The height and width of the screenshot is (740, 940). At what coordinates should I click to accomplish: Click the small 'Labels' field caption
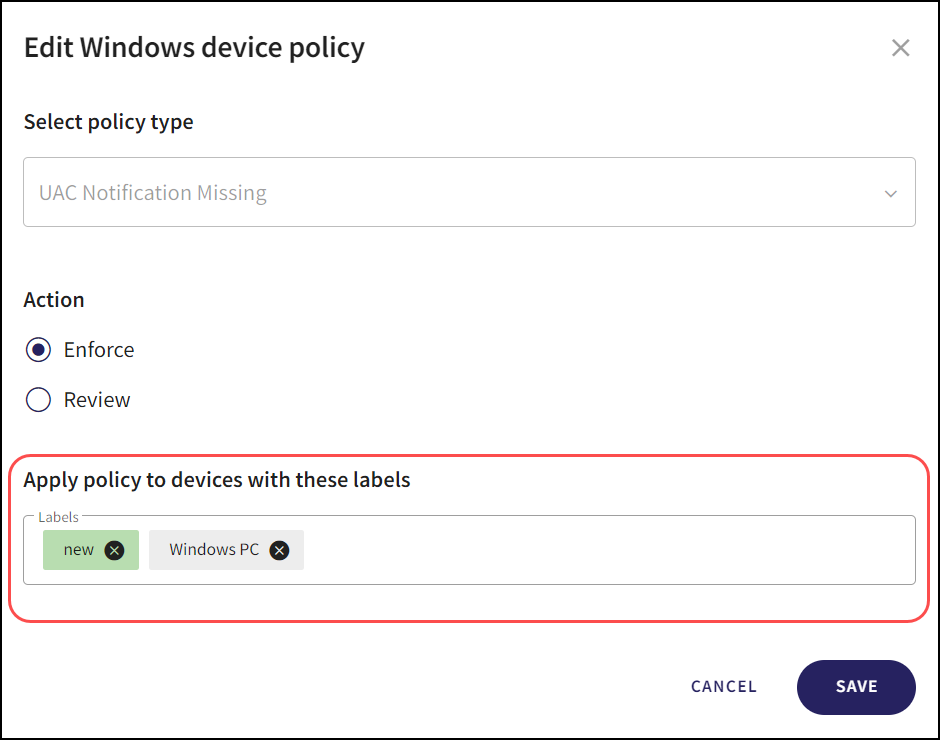[58, 517]
